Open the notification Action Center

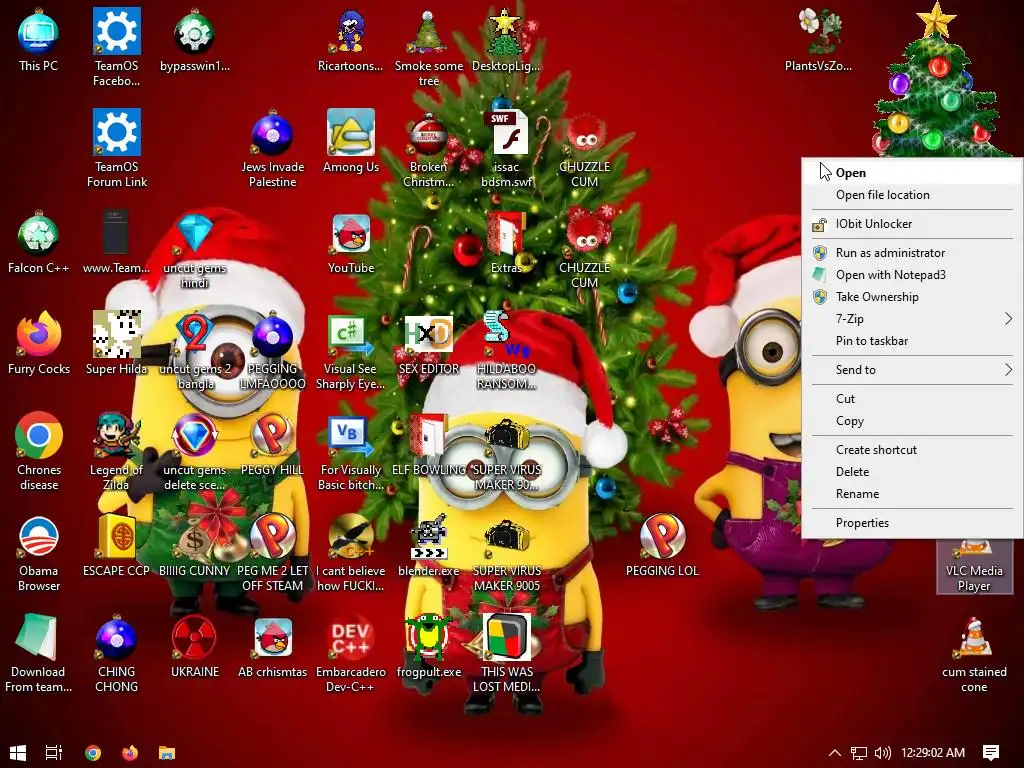click(991, 753)
